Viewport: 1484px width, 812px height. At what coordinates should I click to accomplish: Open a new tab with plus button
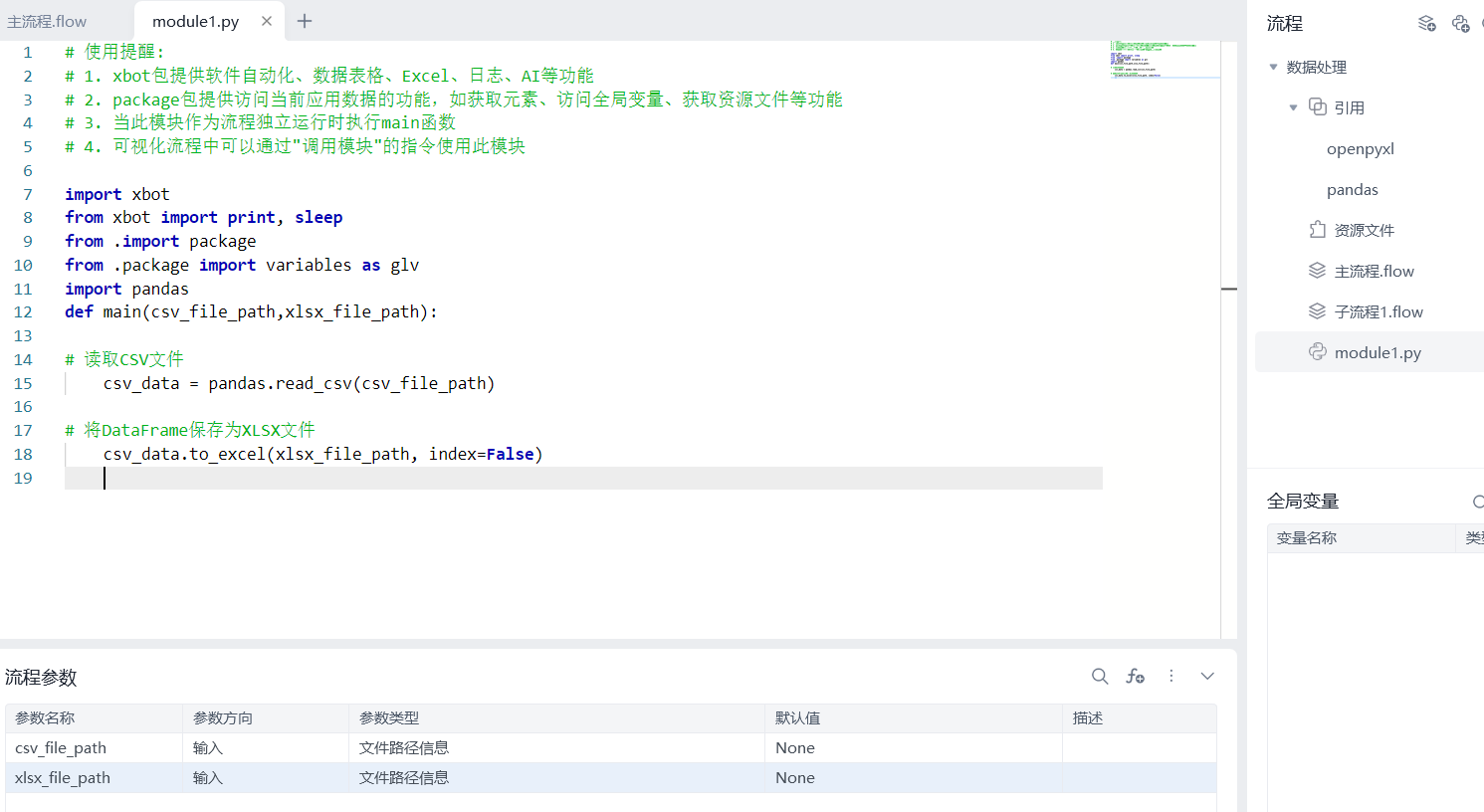(x=305, y=21)
